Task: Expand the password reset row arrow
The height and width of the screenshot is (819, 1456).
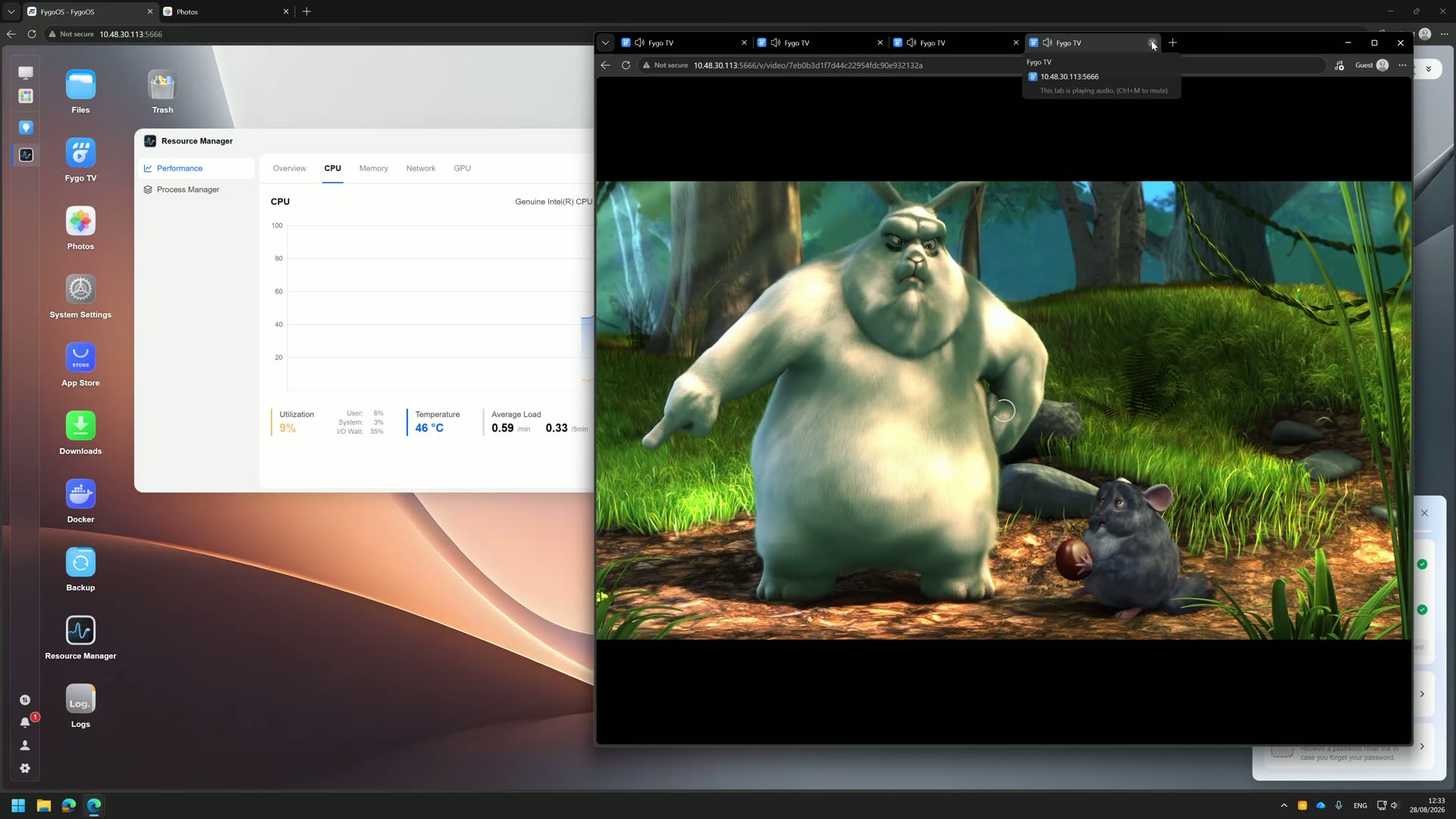Action: click(1422, 746)
